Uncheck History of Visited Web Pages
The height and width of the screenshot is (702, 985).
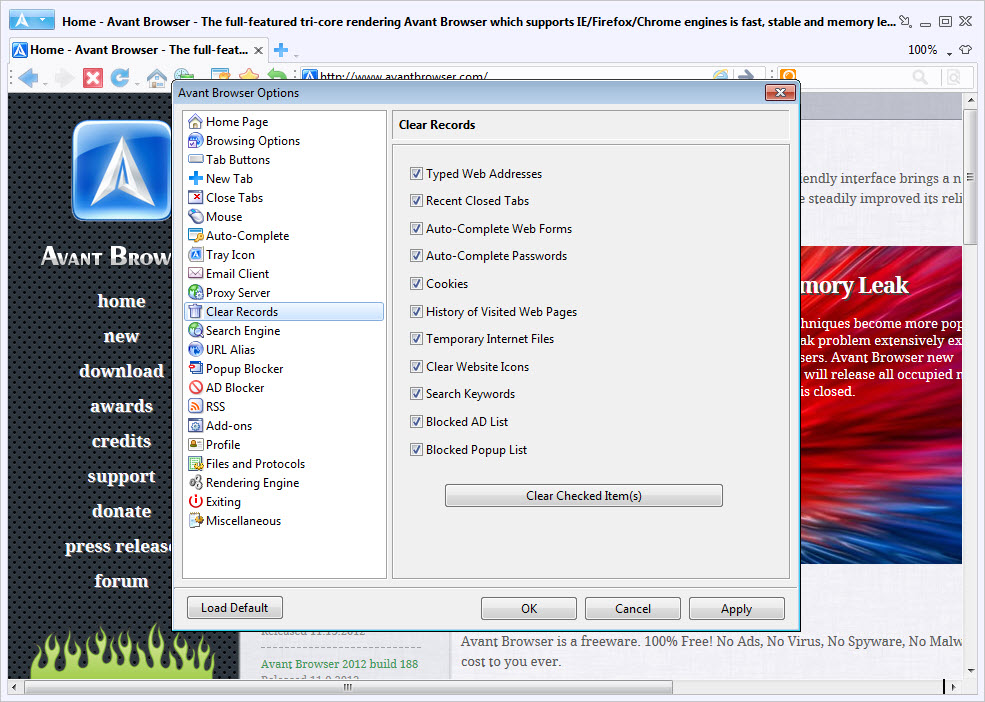pyautogui.click(x=416, y=311)
